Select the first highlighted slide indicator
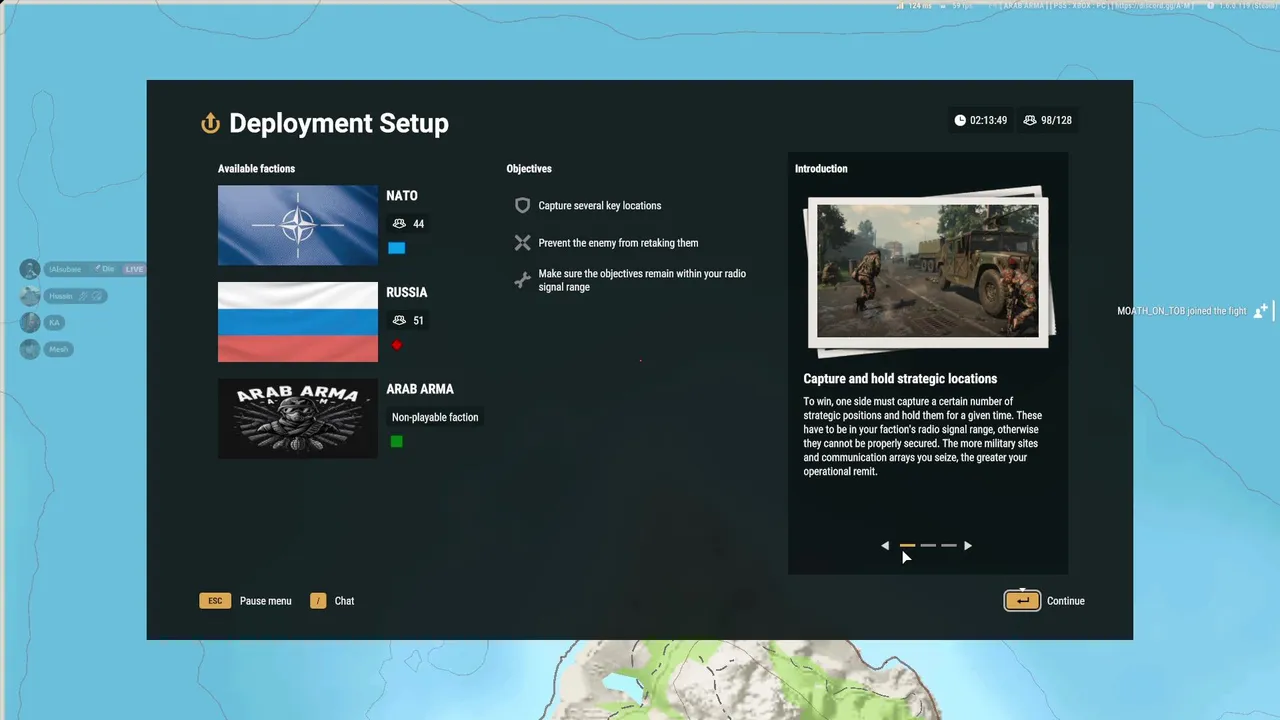Image resolution: width=1280 pixels, height=720 pixels. [907, 546]
